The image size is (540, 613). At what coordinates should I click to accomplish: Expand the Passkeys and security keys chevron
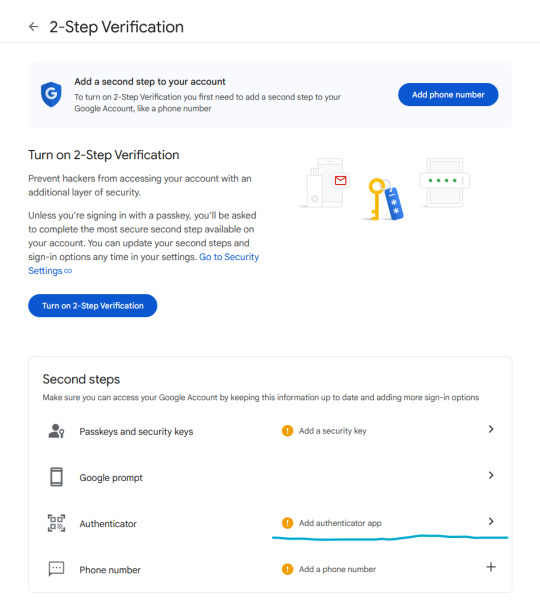[x=491, y=429]
